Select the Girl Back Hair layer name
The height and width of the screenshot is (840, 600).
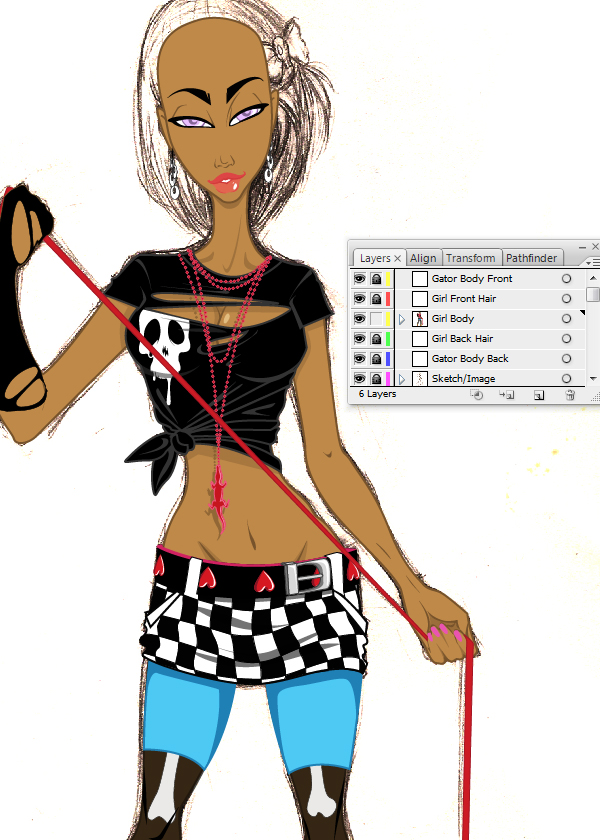click(x=462, y=339)
